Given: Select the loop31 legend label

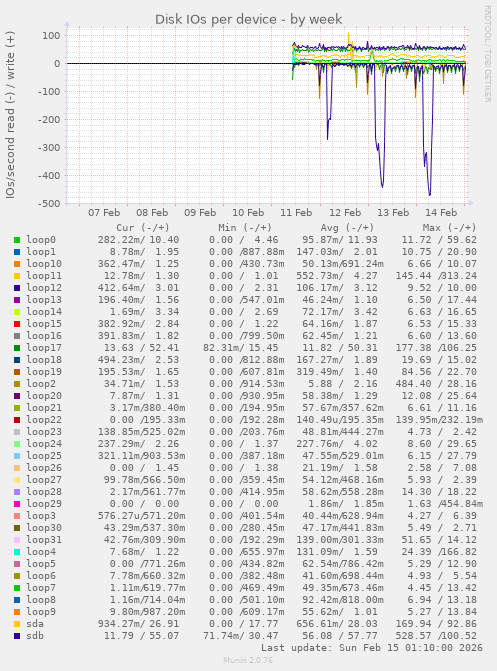Looking at the screenshot, I should click(44, 540).
